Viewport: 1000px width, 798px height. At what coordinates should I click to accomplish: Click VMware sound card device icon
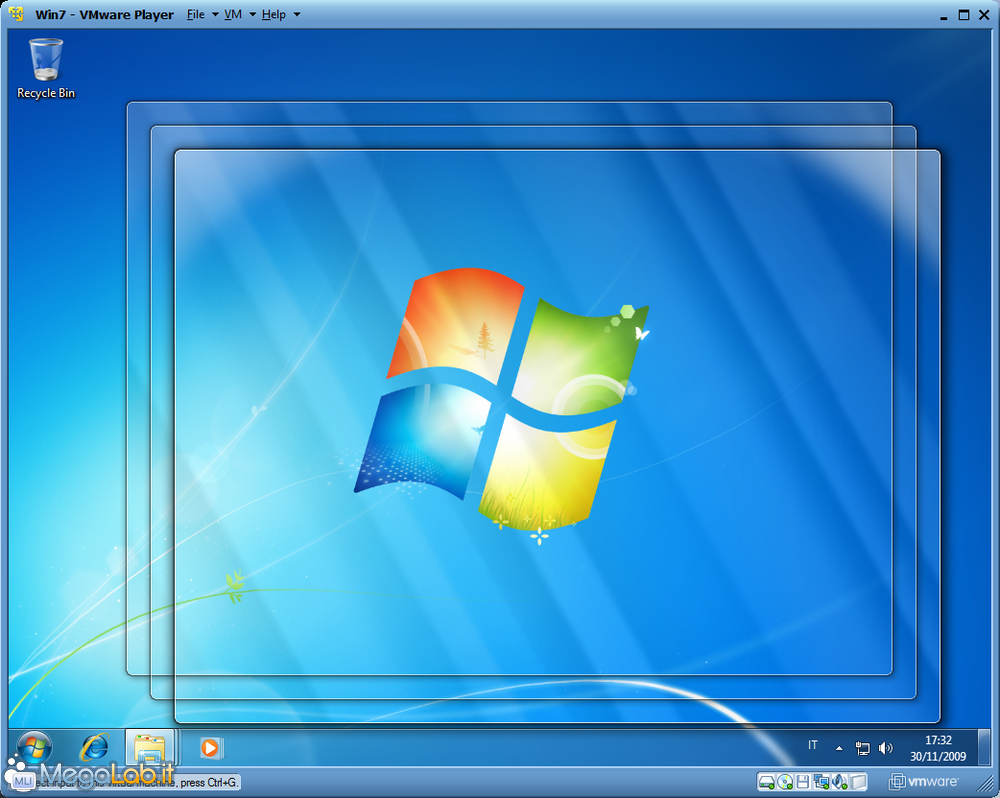tap(839, 781)
